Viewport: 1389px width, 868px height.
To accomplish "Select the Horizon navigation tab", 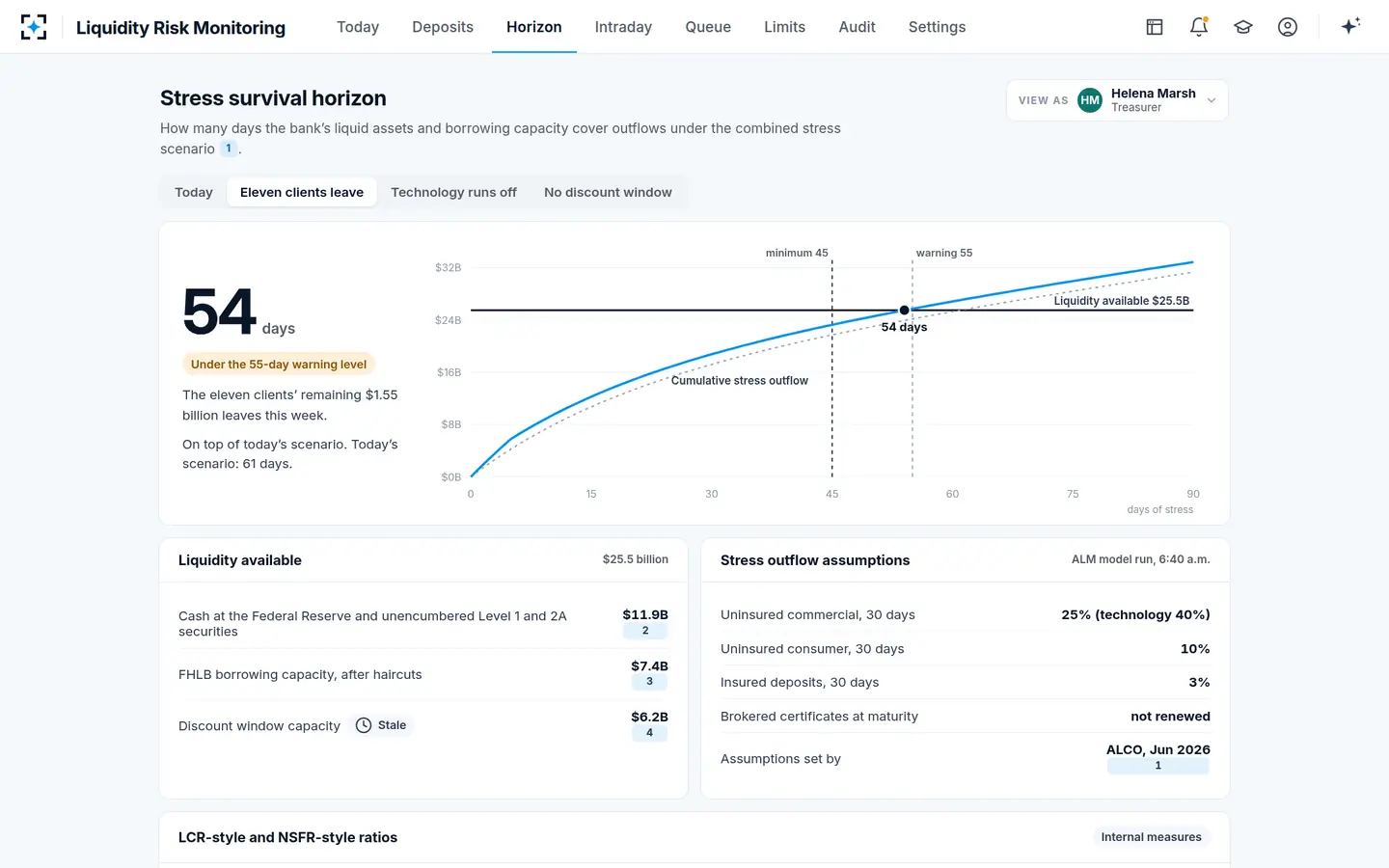I will (534, 27).
